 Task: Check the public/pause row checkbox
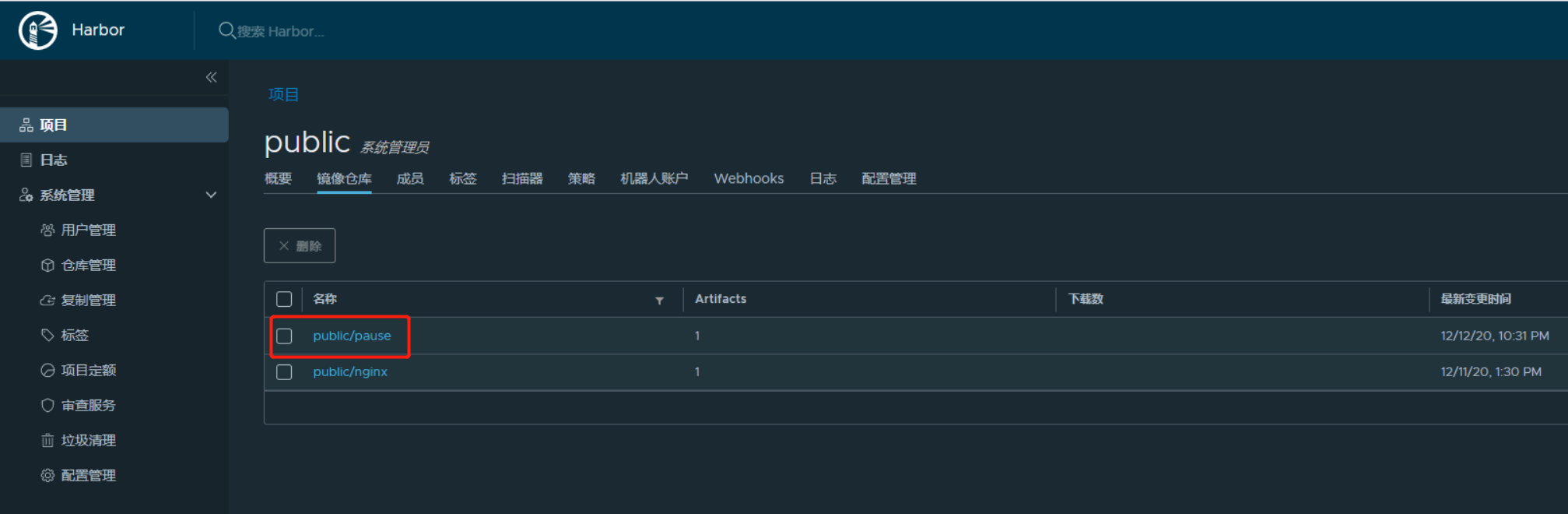[284, 336]
